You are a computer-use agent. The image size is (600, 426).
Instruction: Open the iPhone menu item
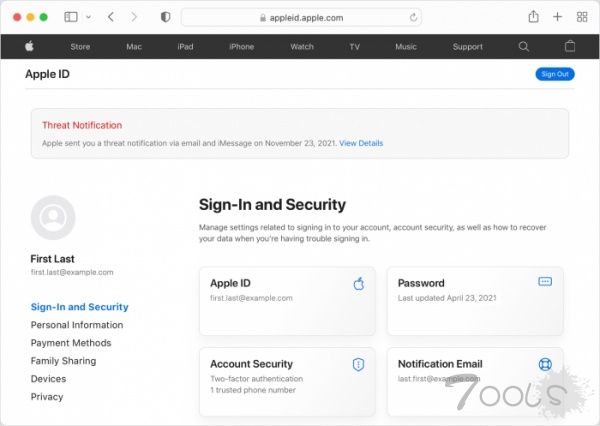[241, 46]
